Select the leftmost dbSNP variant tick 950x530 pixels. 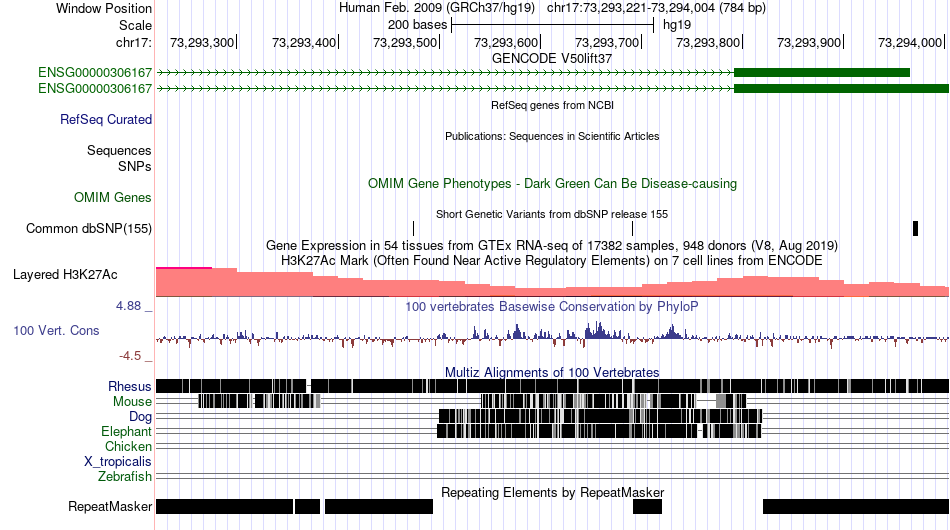(413, 228)
